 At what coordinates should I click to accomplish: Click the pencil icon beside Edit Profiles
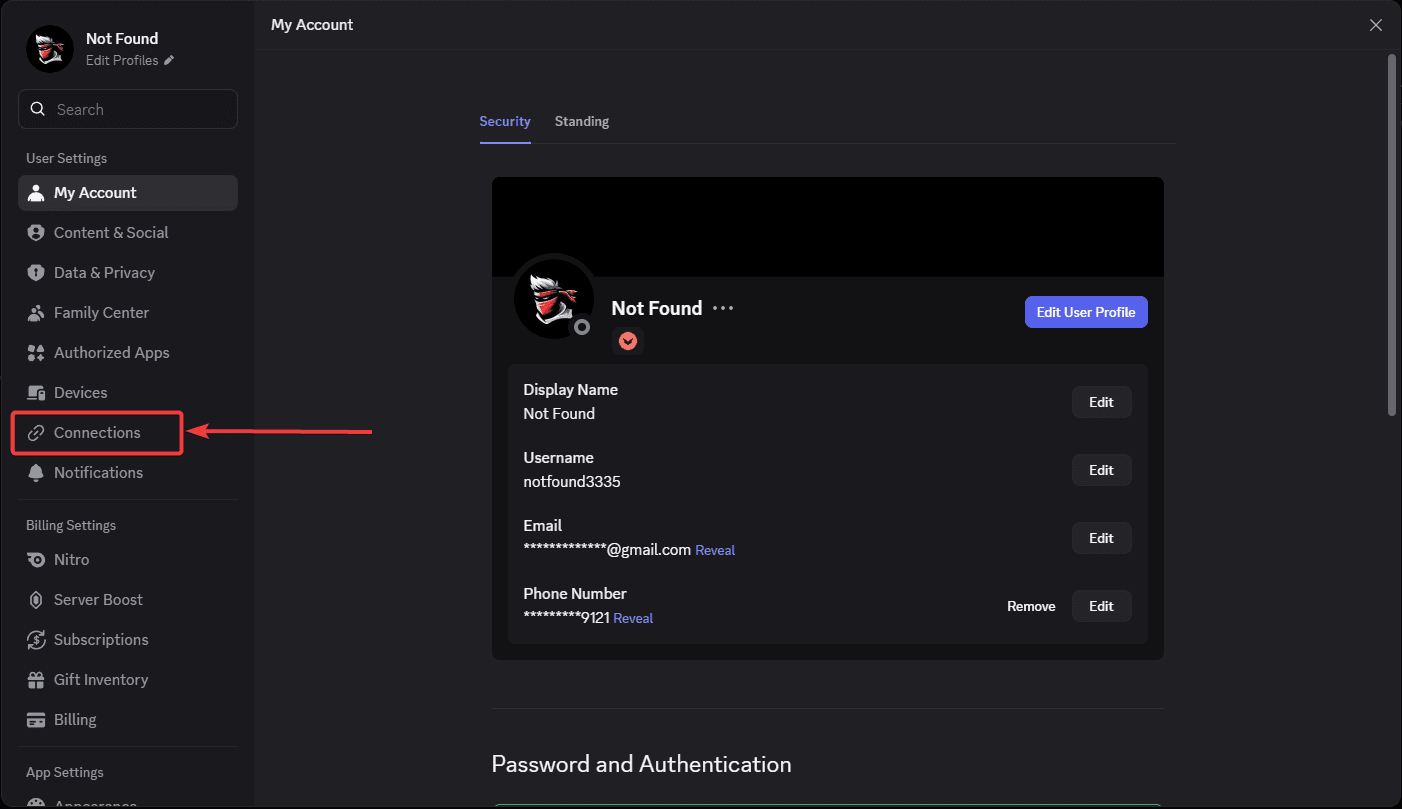point(169,61)
